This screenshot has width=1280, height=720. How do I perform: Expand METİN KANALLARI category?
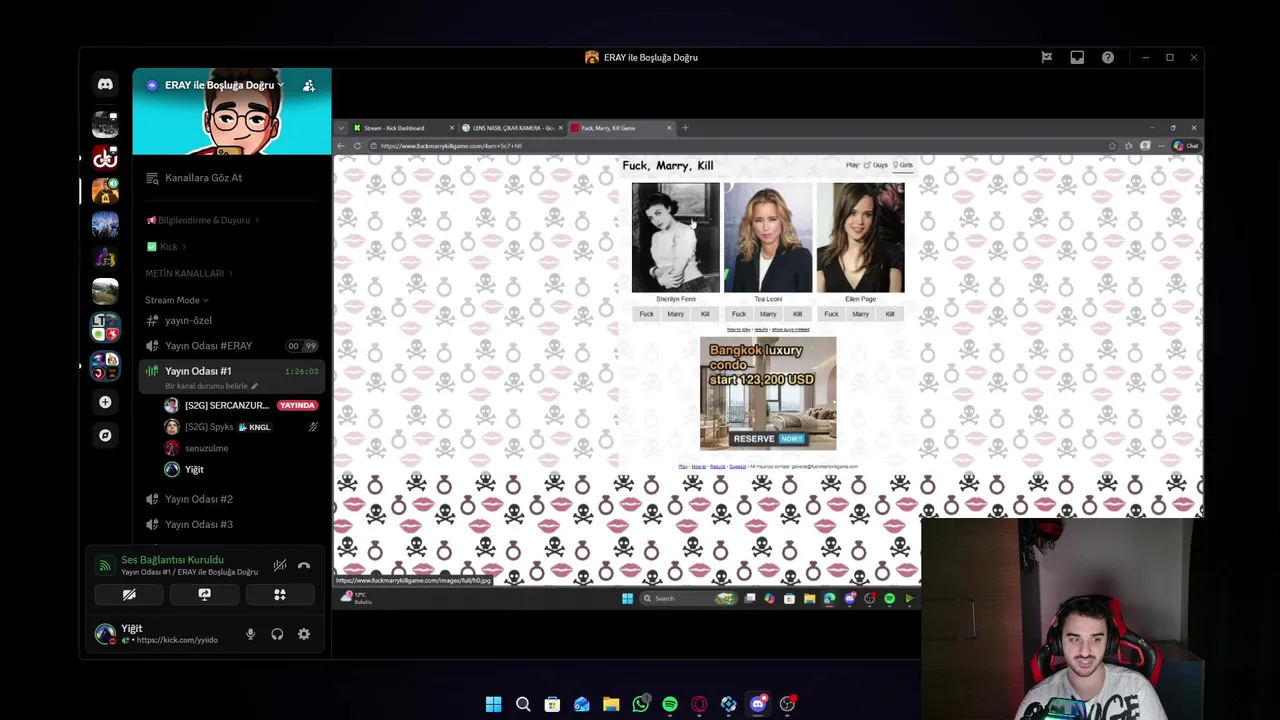click(189, 273)
